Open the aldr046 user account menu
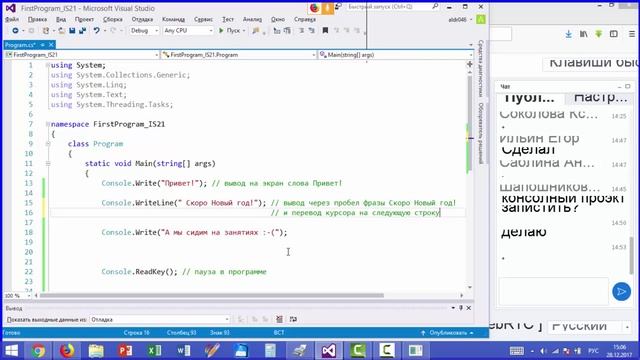The width and height of the screenshot is (640, 360). [x=460, y=20]
